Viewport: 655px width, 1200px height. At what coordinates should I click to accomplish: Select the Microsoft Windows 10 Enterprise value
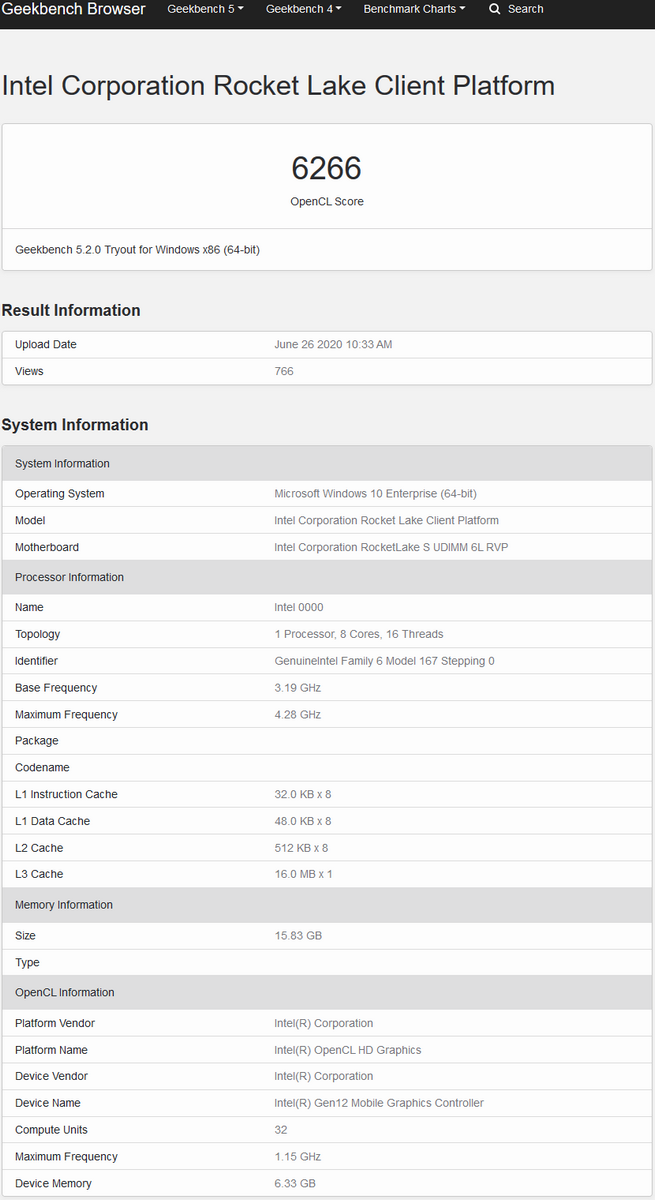tap(375, 494)
